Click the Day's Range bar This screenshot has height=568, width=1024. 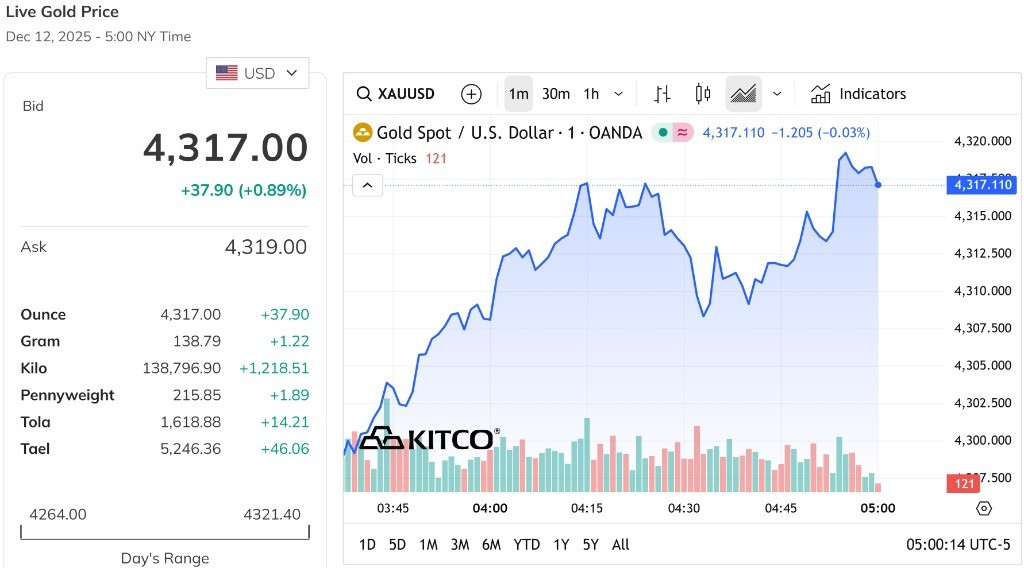point(165,533)
